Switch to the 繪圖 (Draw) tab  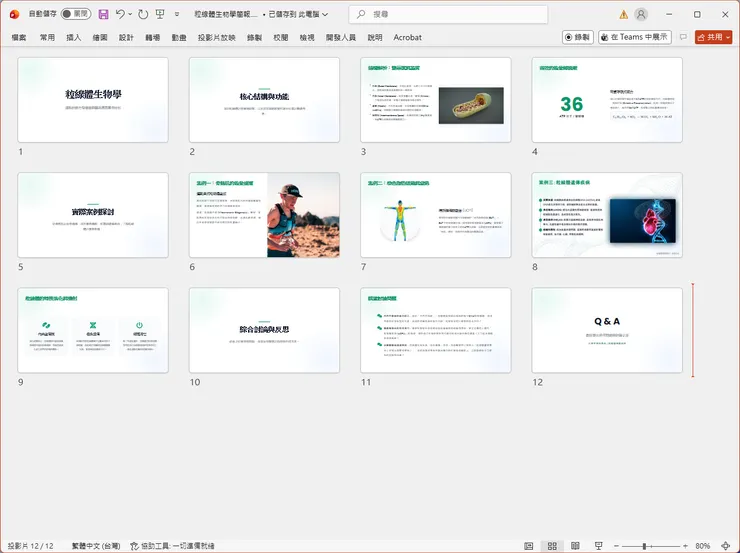point(100,37)
